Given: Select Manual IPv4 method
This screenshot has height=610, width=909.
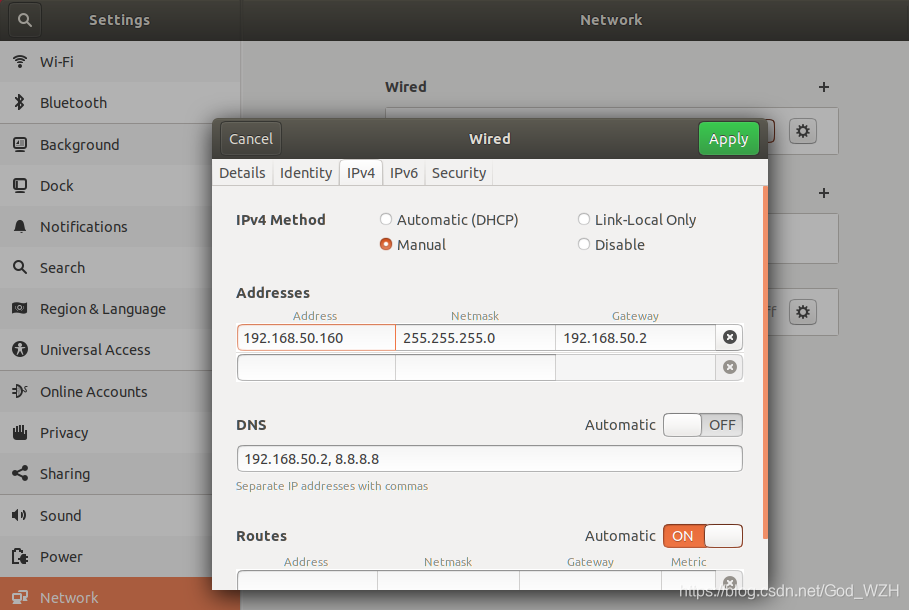Looking at the screenshot, I should (x=413, y=245).
